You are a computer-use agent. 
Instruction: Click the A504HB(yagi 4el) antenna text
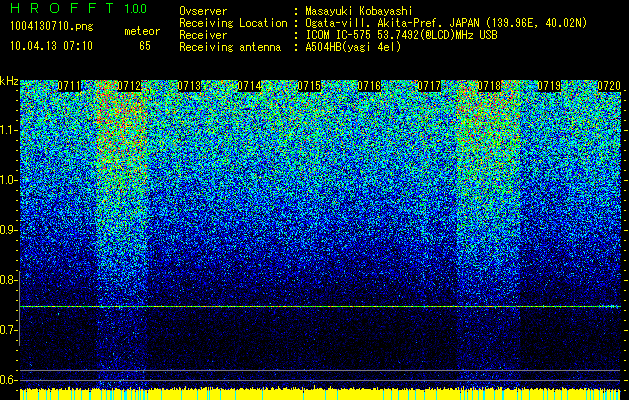pyautogui.click(x=353, y=47)
